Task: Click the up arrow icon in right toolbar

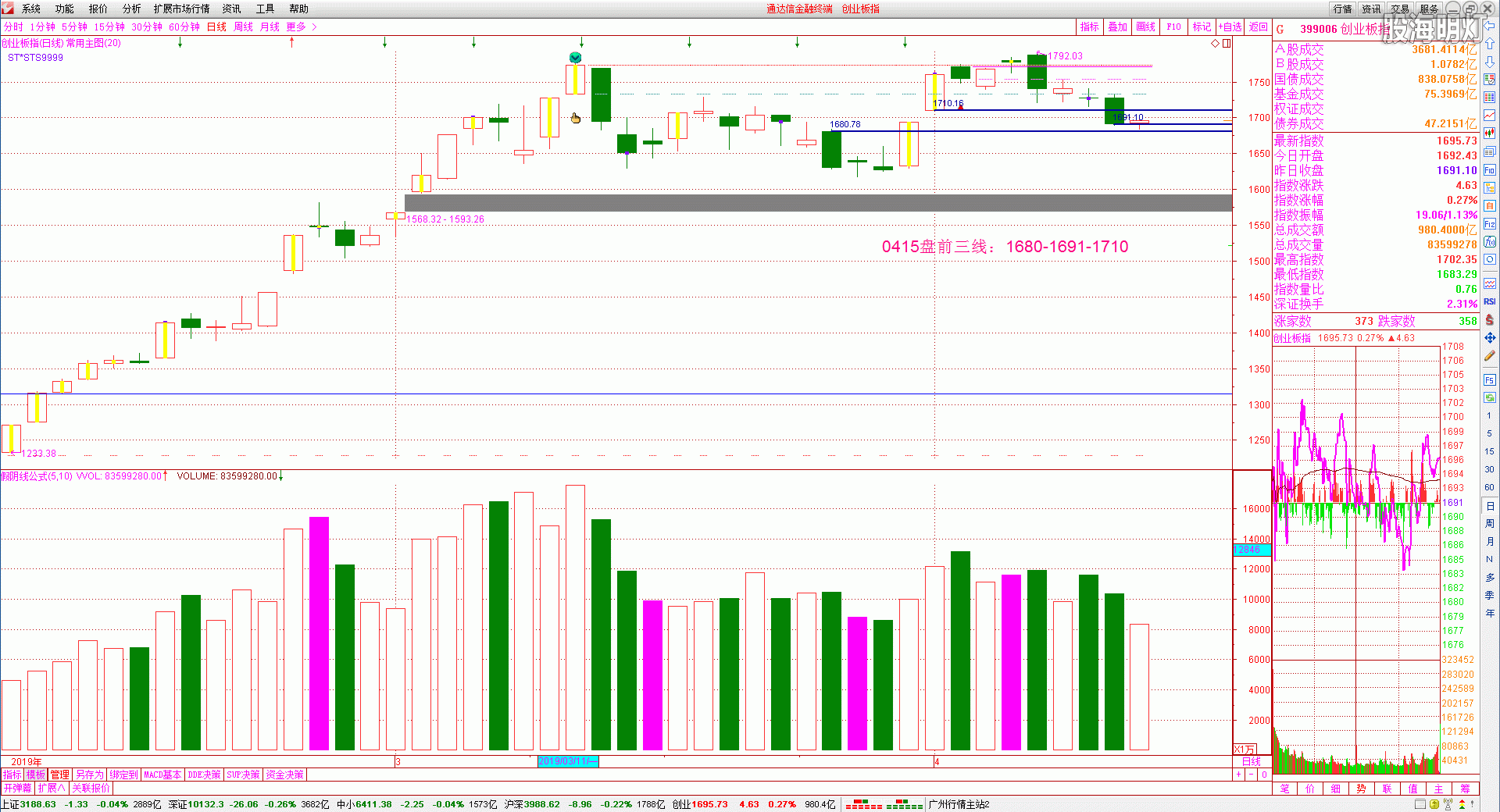Action: point(1490,44)
